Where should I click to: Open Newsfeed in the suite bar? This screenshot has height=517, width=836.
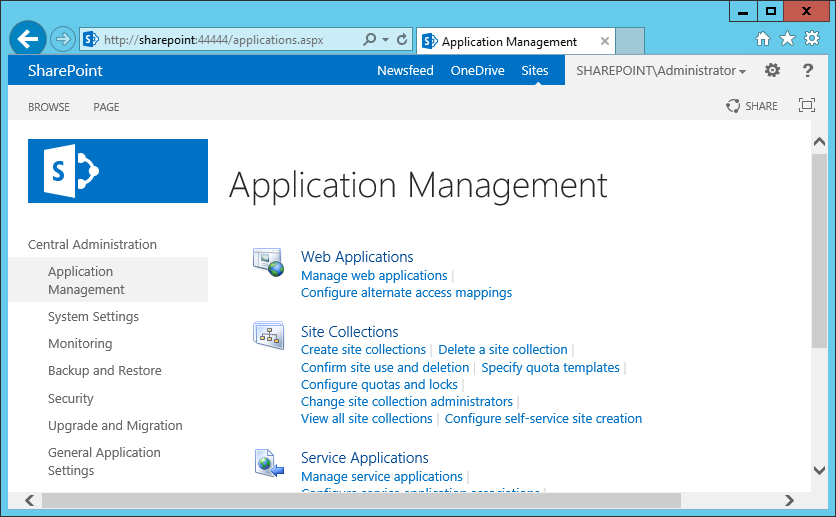click(x=405, y=70)
